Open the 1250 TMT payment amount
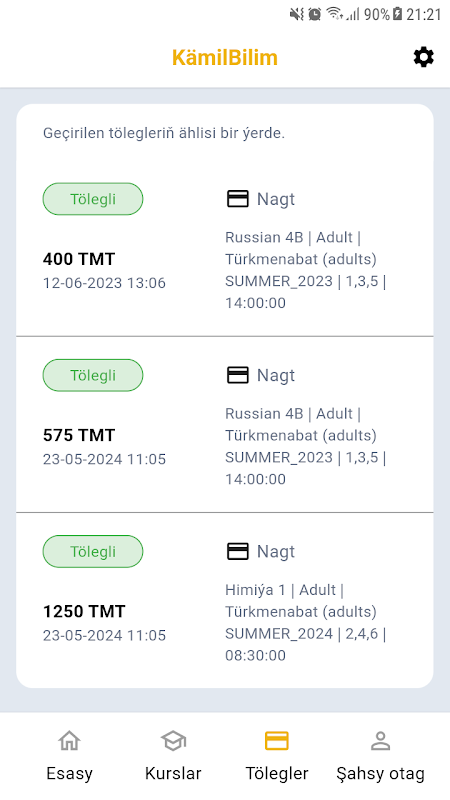Screen dimensions: 450x800 (x=84, y=611)
